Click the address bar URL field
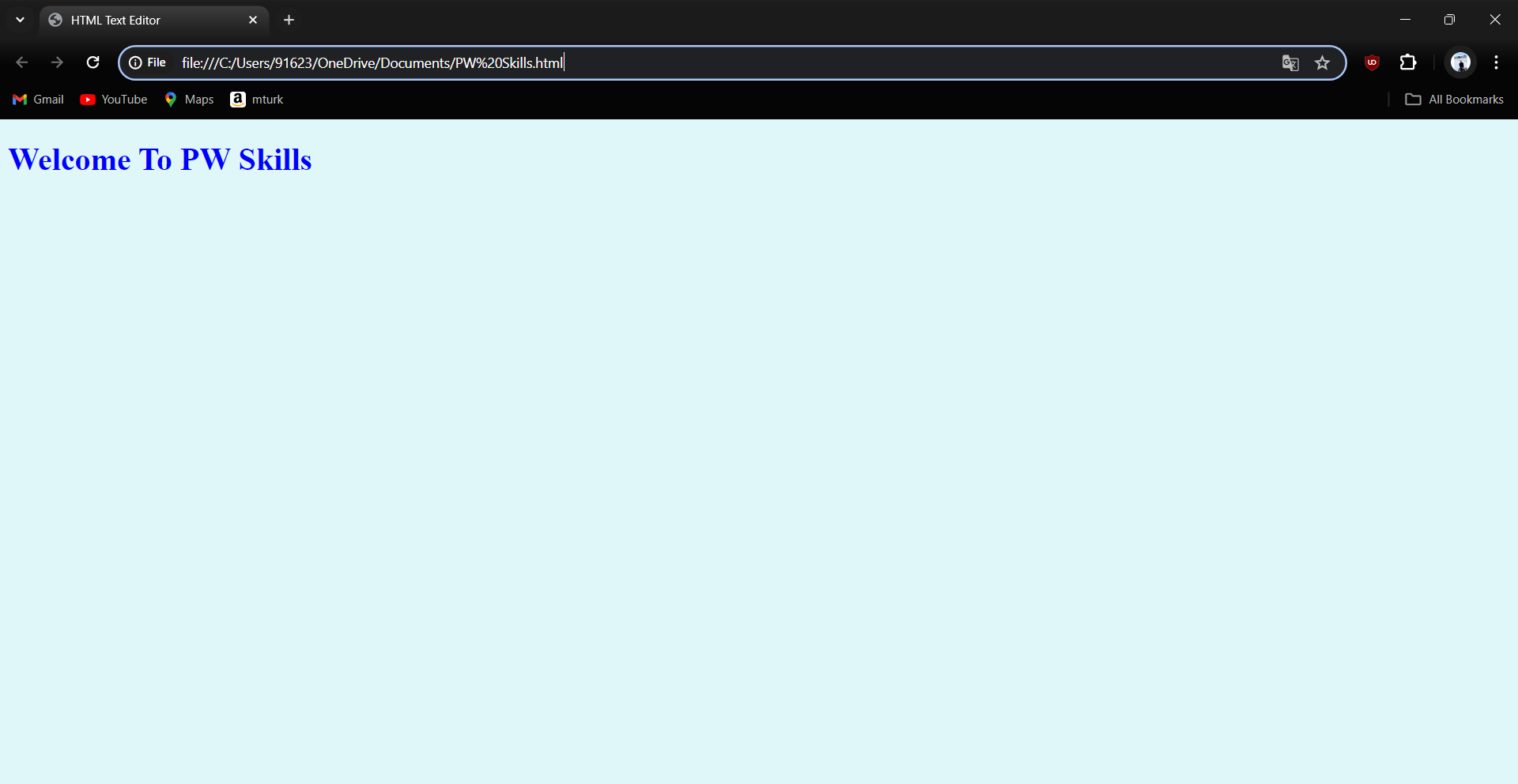 712,62
